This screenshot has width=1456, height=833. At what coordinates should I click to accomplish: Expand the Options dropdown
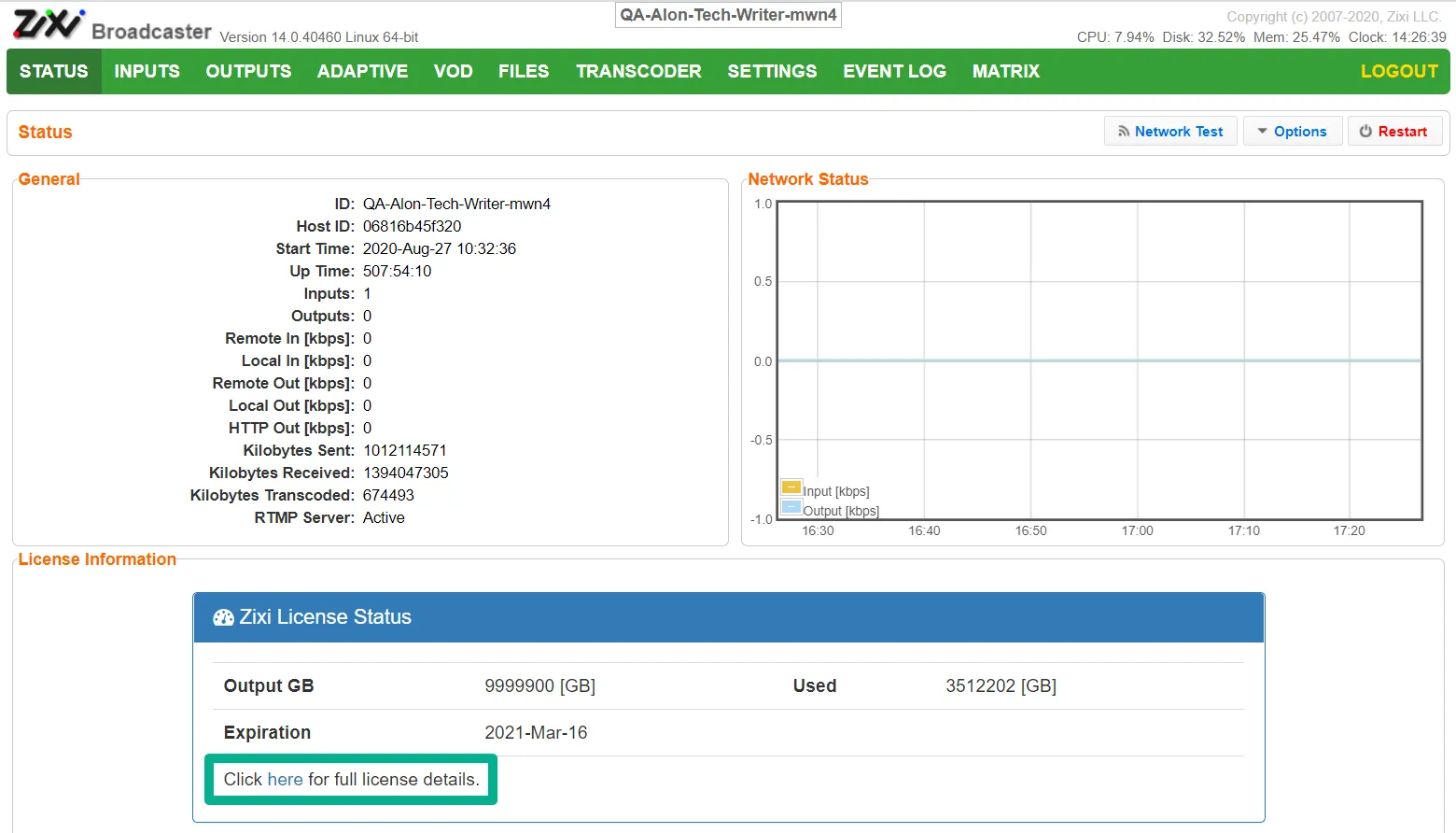click(1293, 132)
